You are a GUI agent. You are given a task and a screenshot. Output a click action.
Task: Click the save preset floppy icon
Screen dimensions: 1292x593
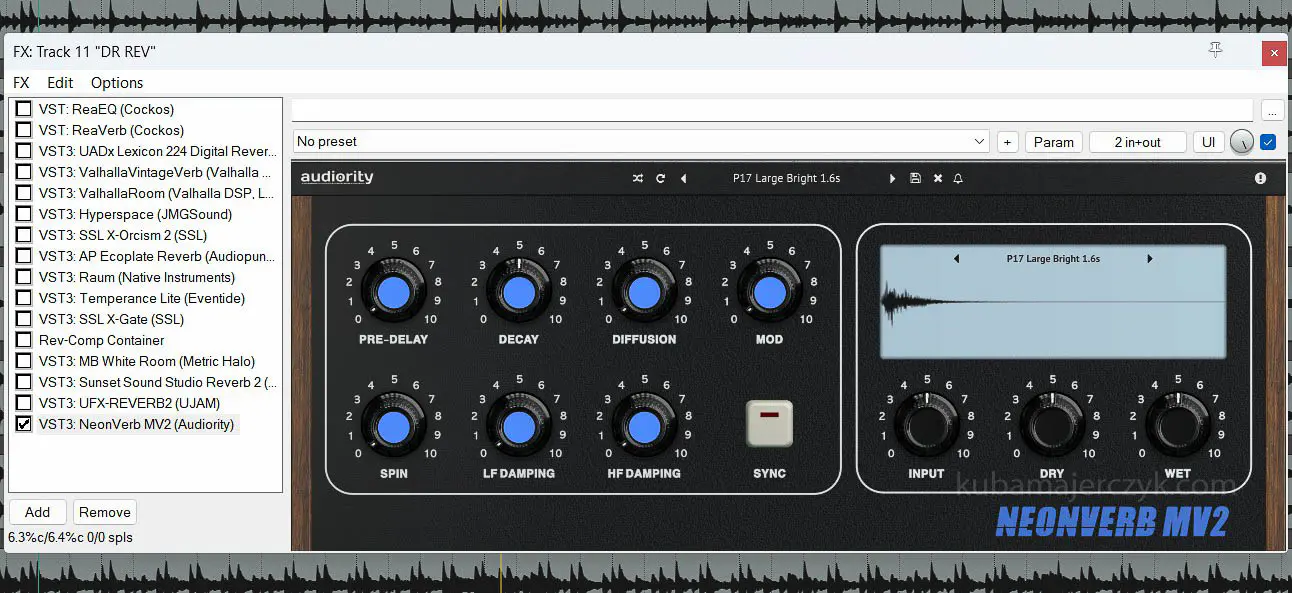point(915,179)
